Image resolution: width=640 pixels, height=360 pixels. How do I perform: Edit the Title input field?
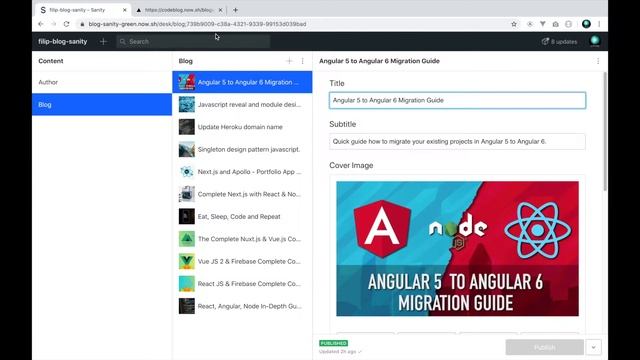click(457, 100)
